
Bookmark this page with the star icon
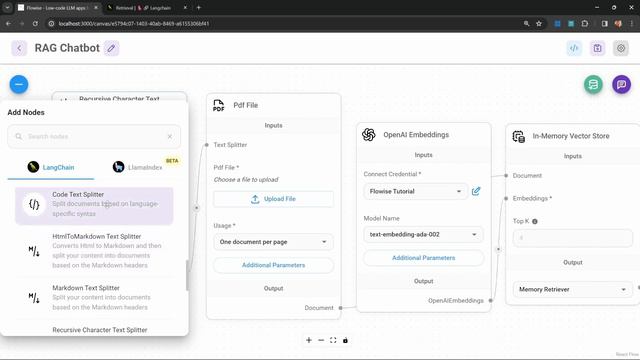click(539, 24)
